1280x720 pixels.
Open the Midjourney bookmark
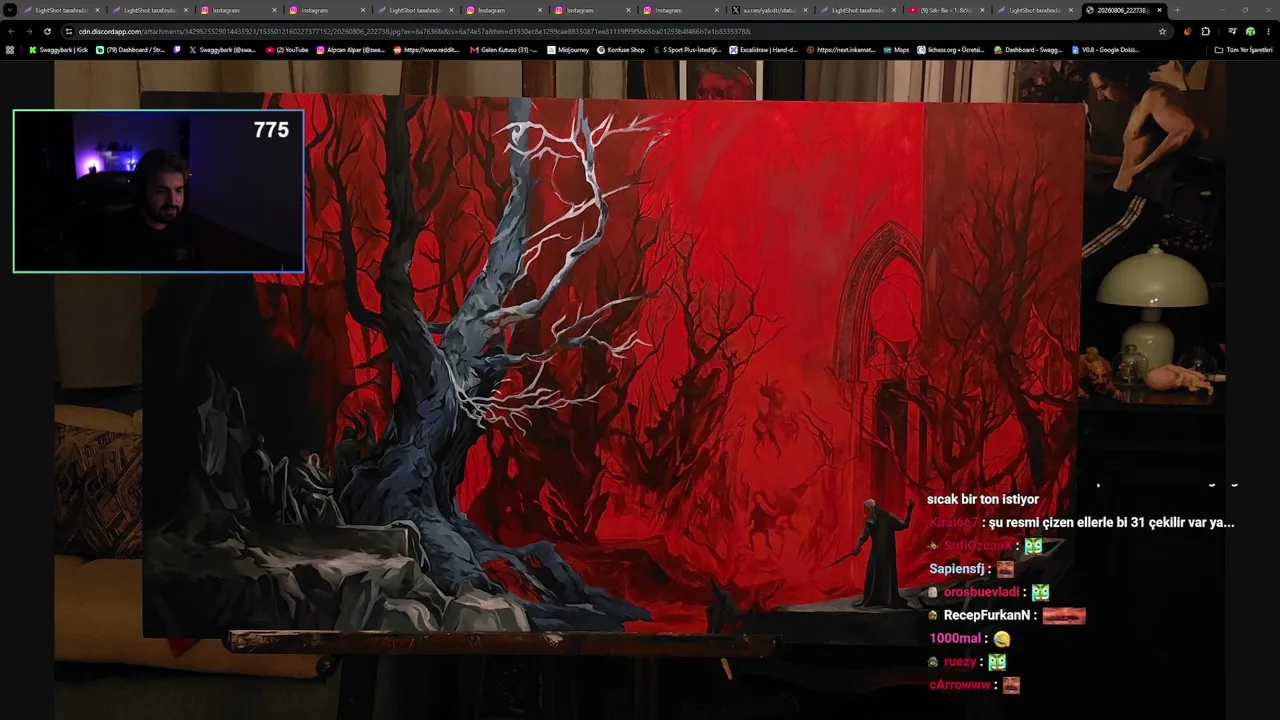(x=568, y=49)
